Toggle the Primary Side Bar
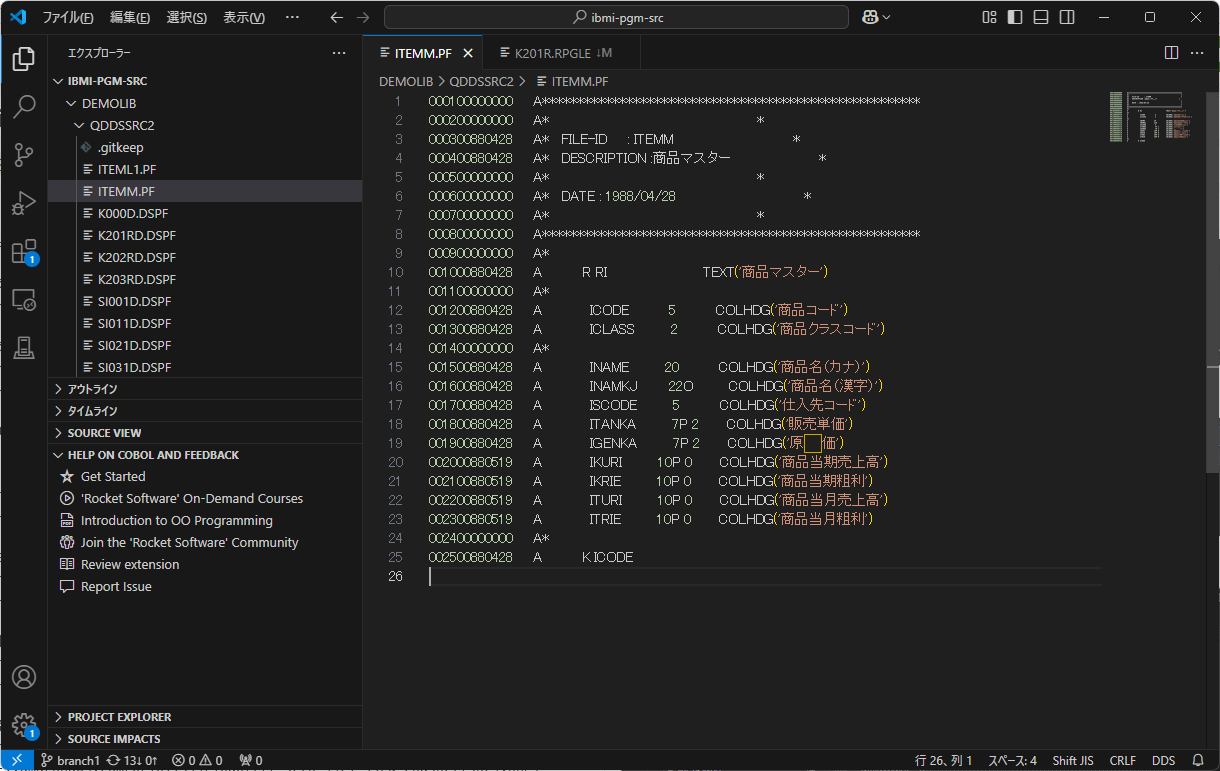The image size is (1220, 771). point(1015,17)
